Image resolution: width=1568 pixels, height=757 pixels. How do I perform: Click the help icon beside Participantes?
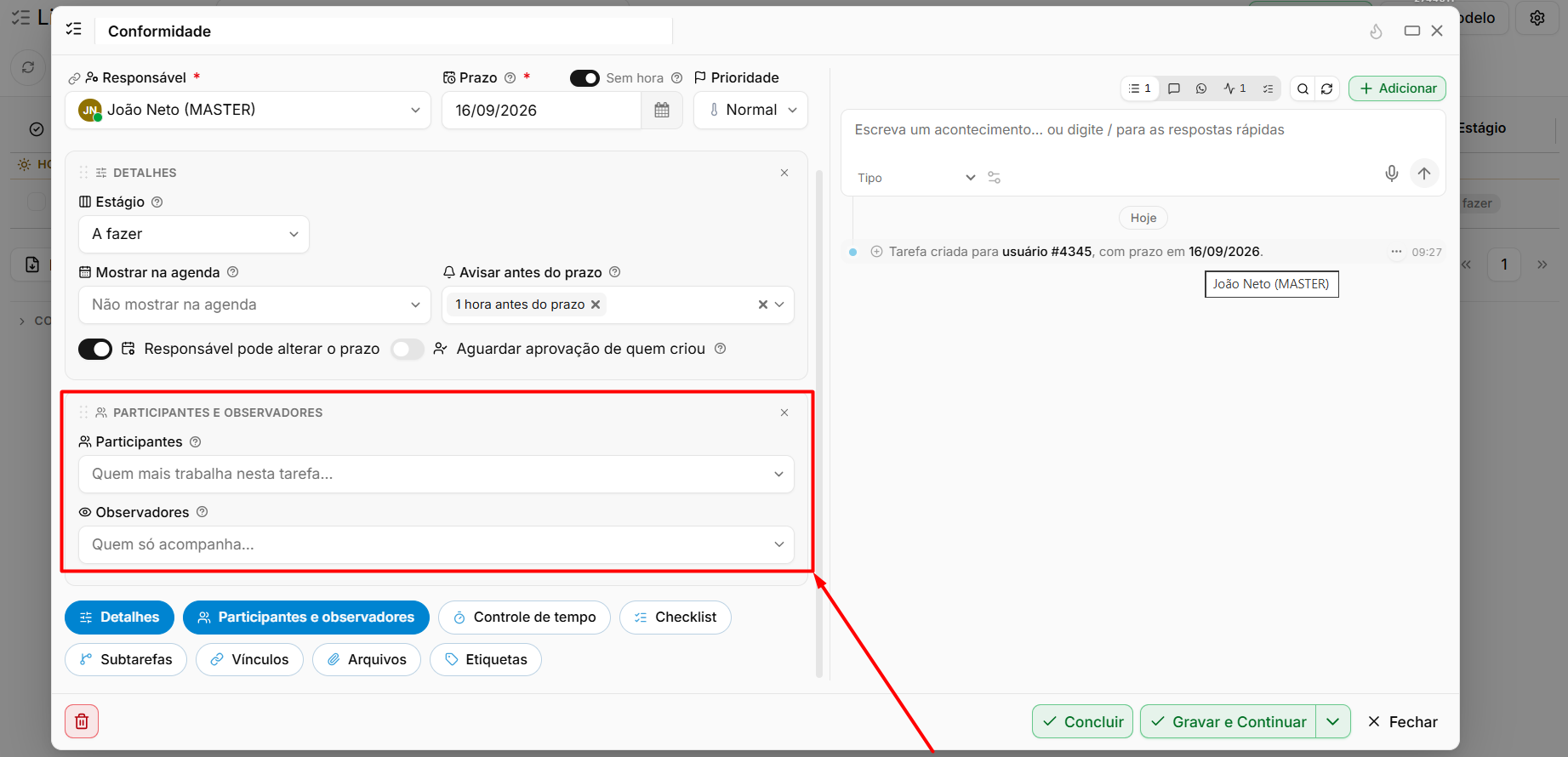click(x=195, y=442)
